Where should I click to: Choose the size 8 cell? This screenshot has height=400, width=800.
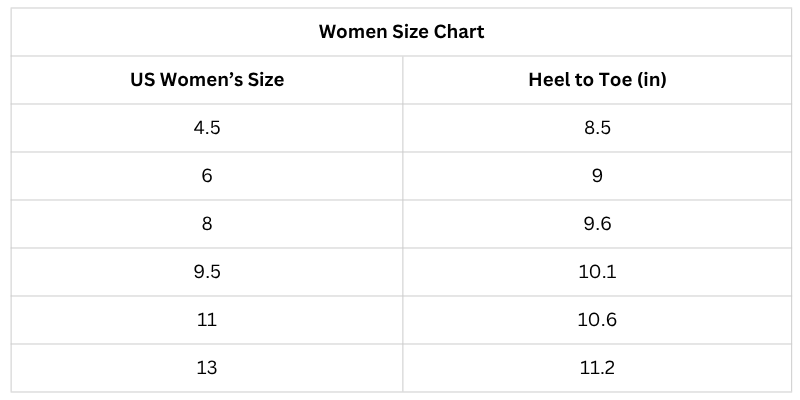(207, 224)
